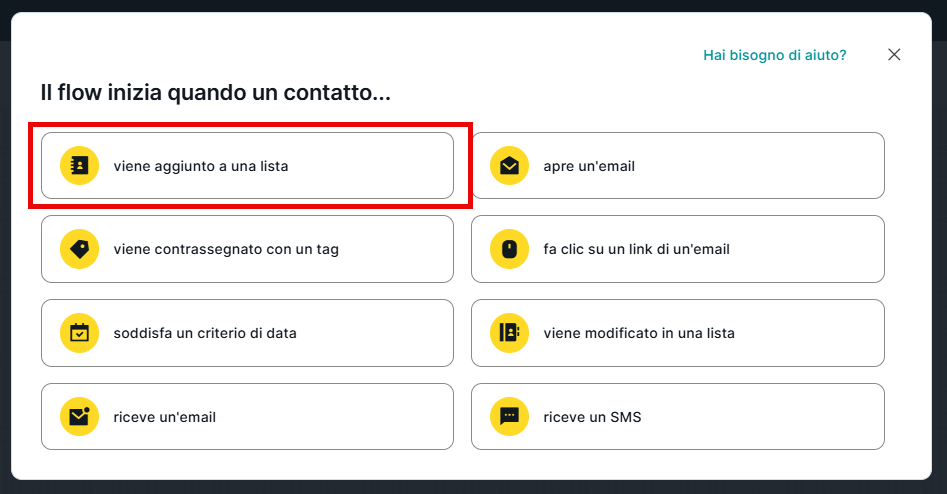The width and height of the screenshot is (947, 494).
Task: Click the address book icon for list addition
Action: [x=79, y=166]
